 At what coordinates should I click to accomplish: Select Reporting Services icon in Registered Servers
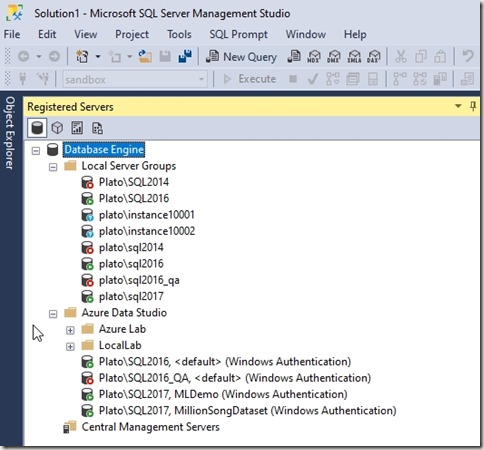tap(77, 128)
